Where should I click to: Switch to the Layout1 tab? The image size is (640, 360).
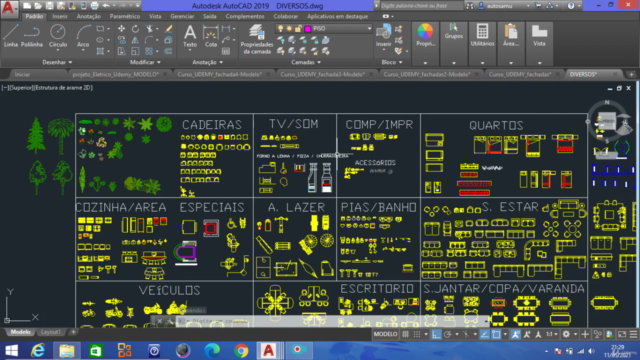pyautogui.click(x=51, y=332)
